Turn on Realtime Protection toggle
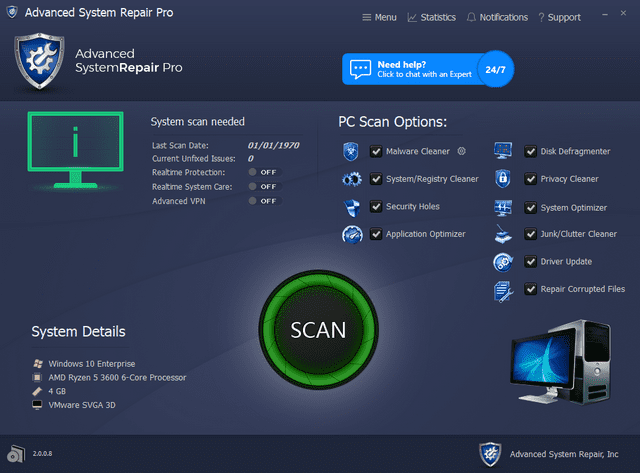The image size is (640, 473). pos(266,172)
